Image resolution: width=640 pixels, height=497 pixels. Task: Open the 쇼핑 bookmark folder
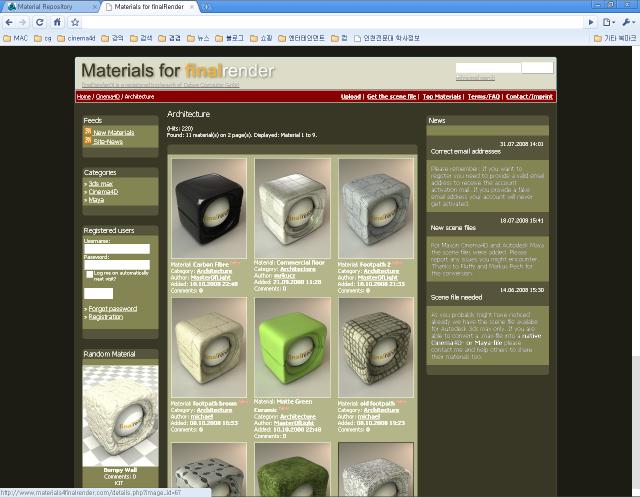[261, 38]
